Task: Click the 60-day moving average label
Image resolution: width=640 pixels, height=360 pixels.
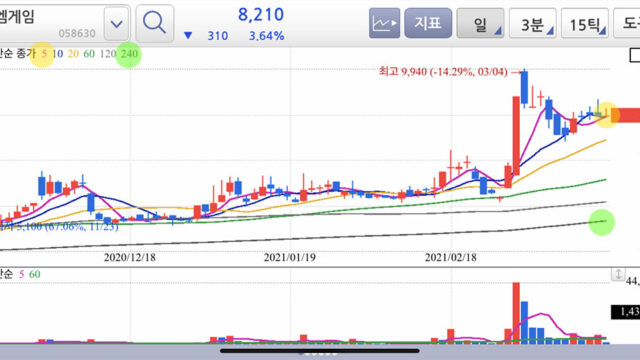Action: pos(89,54)
